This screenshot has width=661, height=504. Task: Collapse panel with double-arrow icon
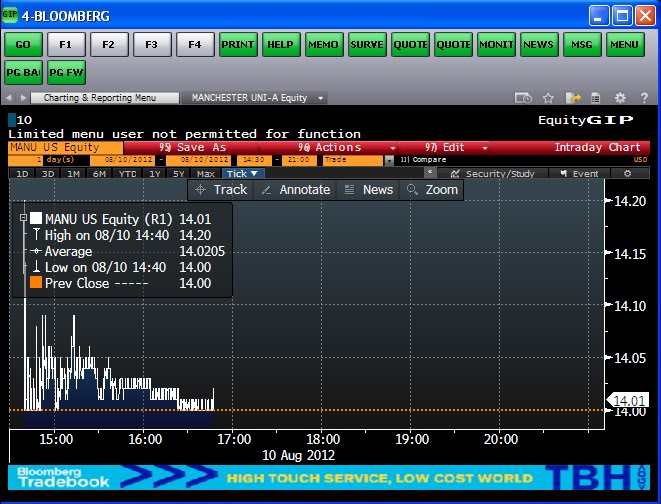click(430, 172)
